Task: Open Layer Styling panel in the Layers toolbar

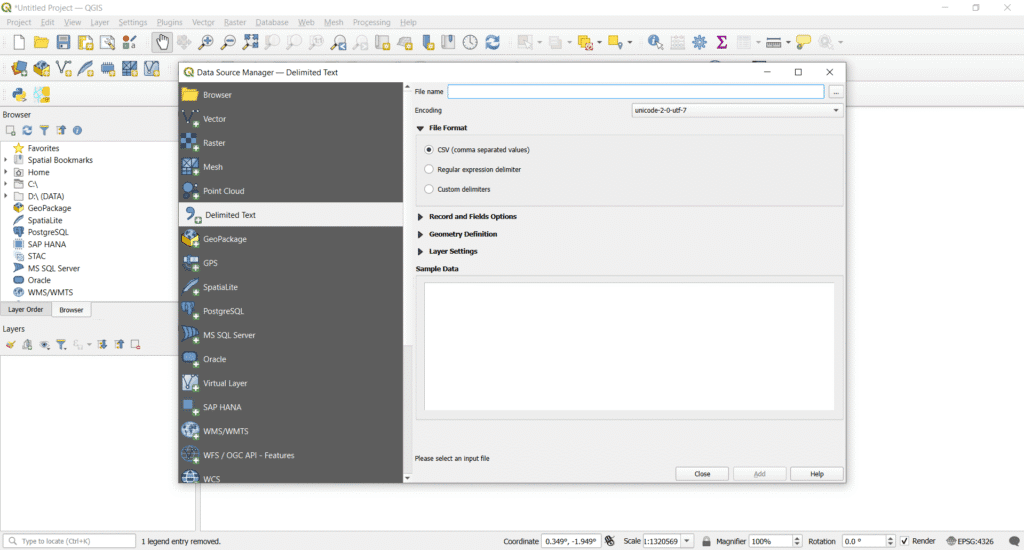Action: coord(10,344)
